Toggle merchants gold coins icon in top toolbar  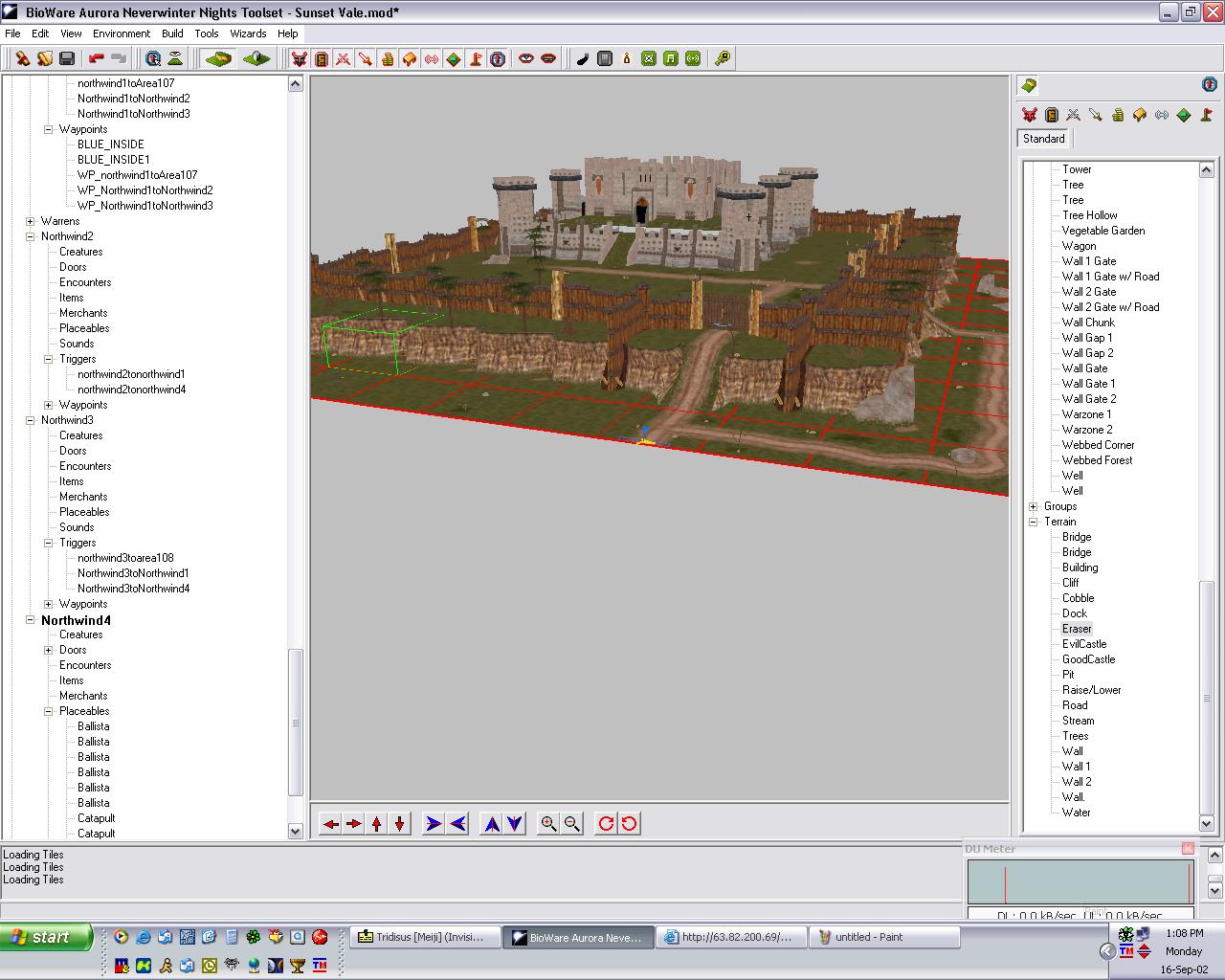388,58
